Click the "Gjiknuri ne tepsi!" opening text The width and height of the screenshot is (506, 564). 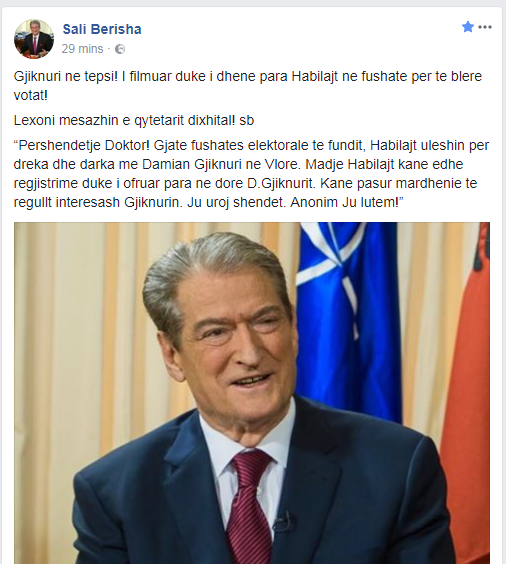point(66,77)
